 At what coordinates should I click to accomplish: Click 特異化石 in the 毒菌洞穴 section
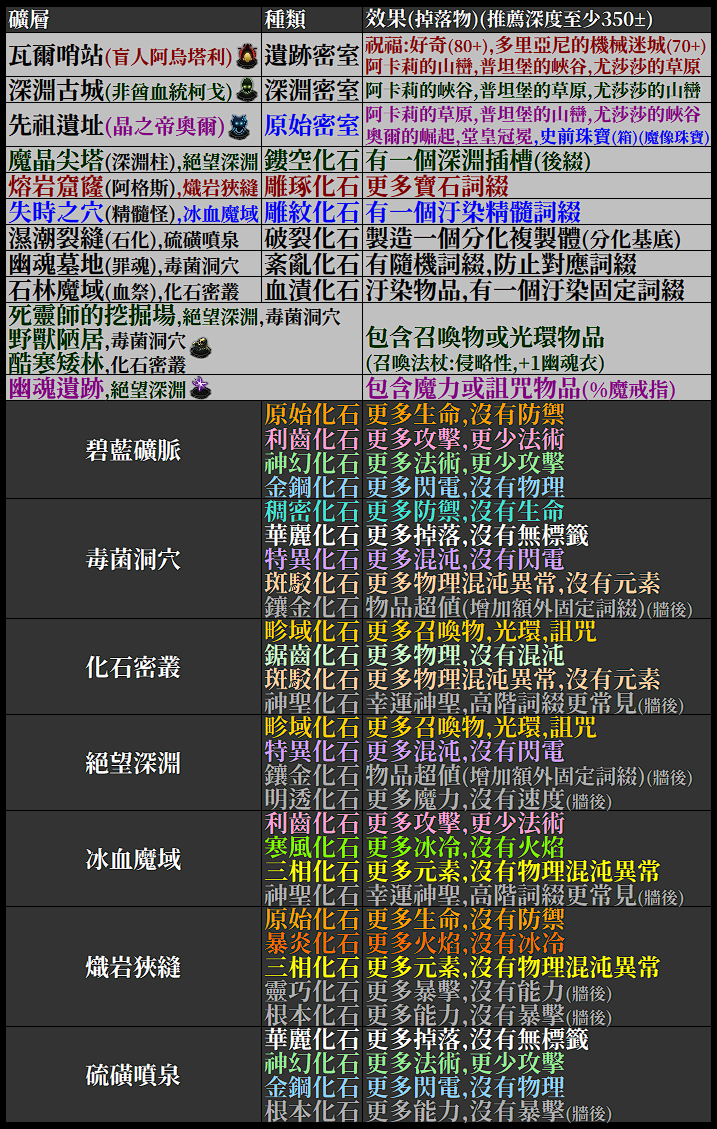coord(311,559)
